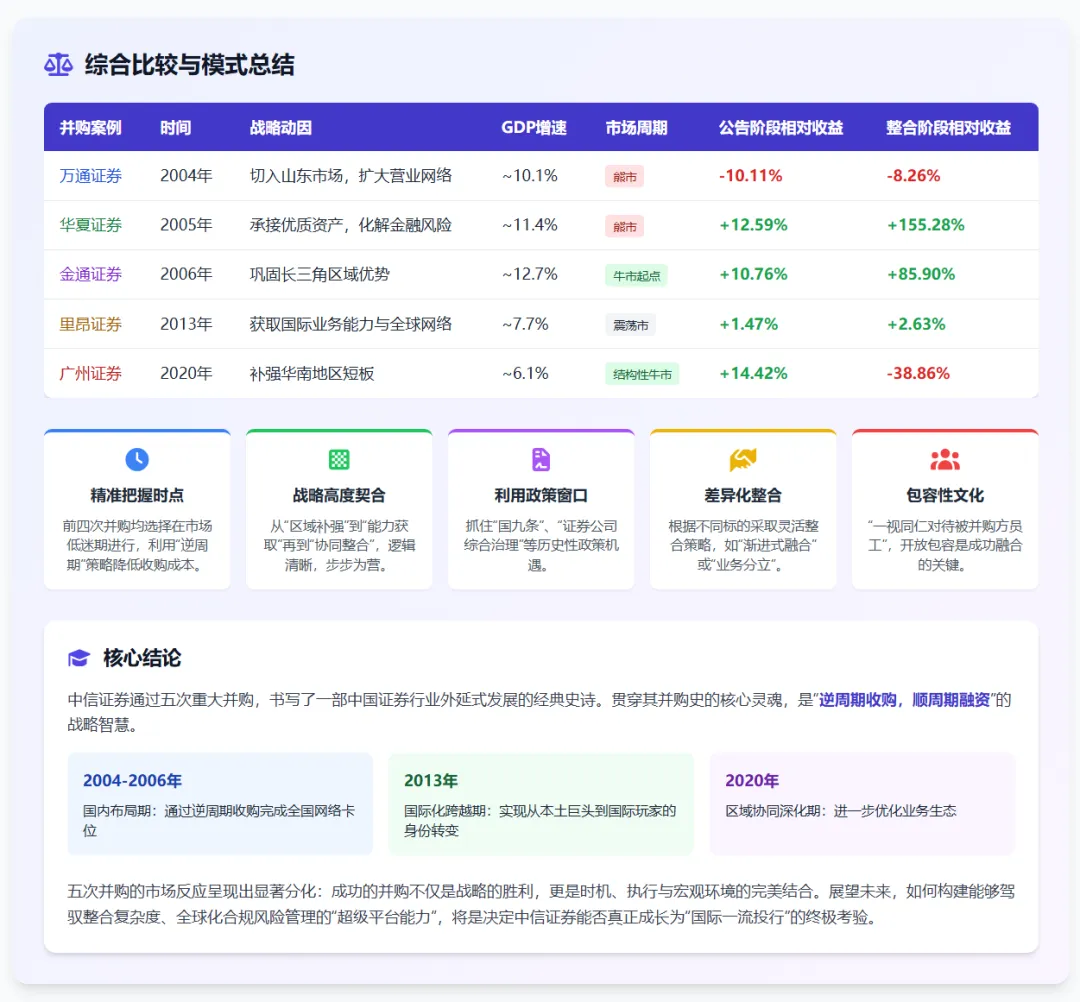Viewport: 1080px width, 1002px height.
Task: Click the 战略高度契合 card title
Action: point(339,495)
